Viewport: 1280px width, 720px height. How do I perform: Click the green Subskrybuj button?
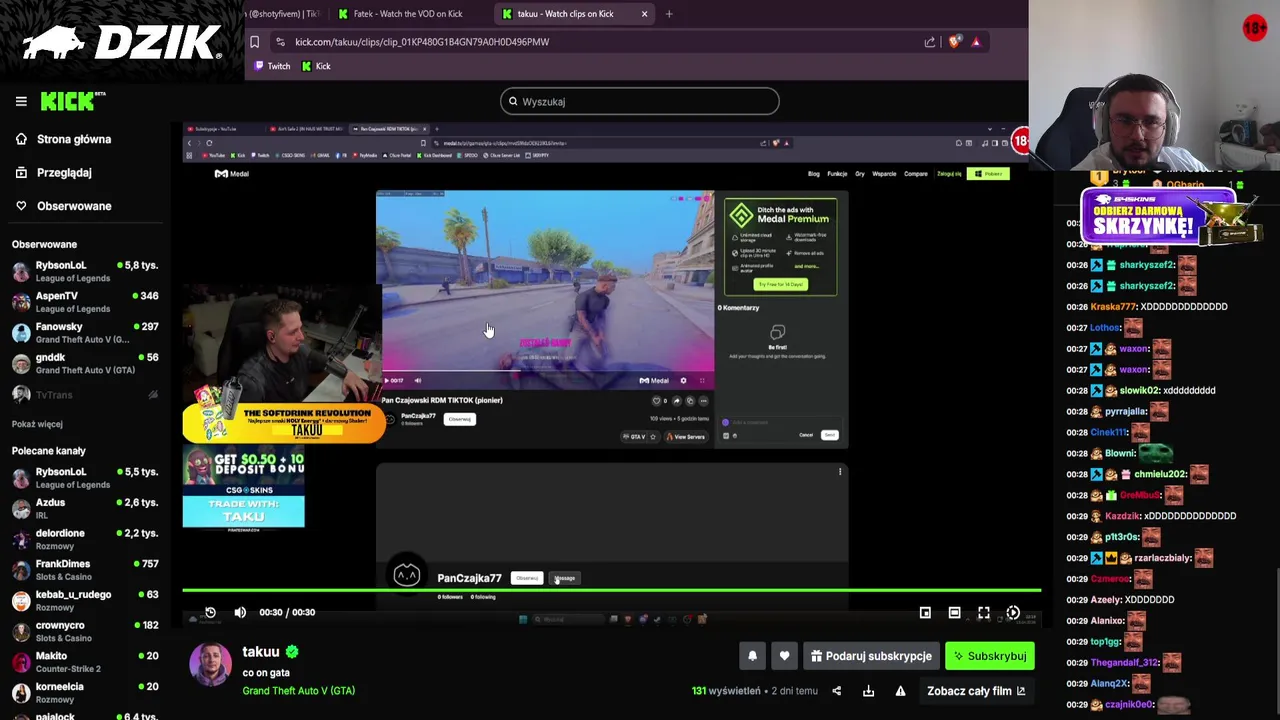tap(990, 656)
